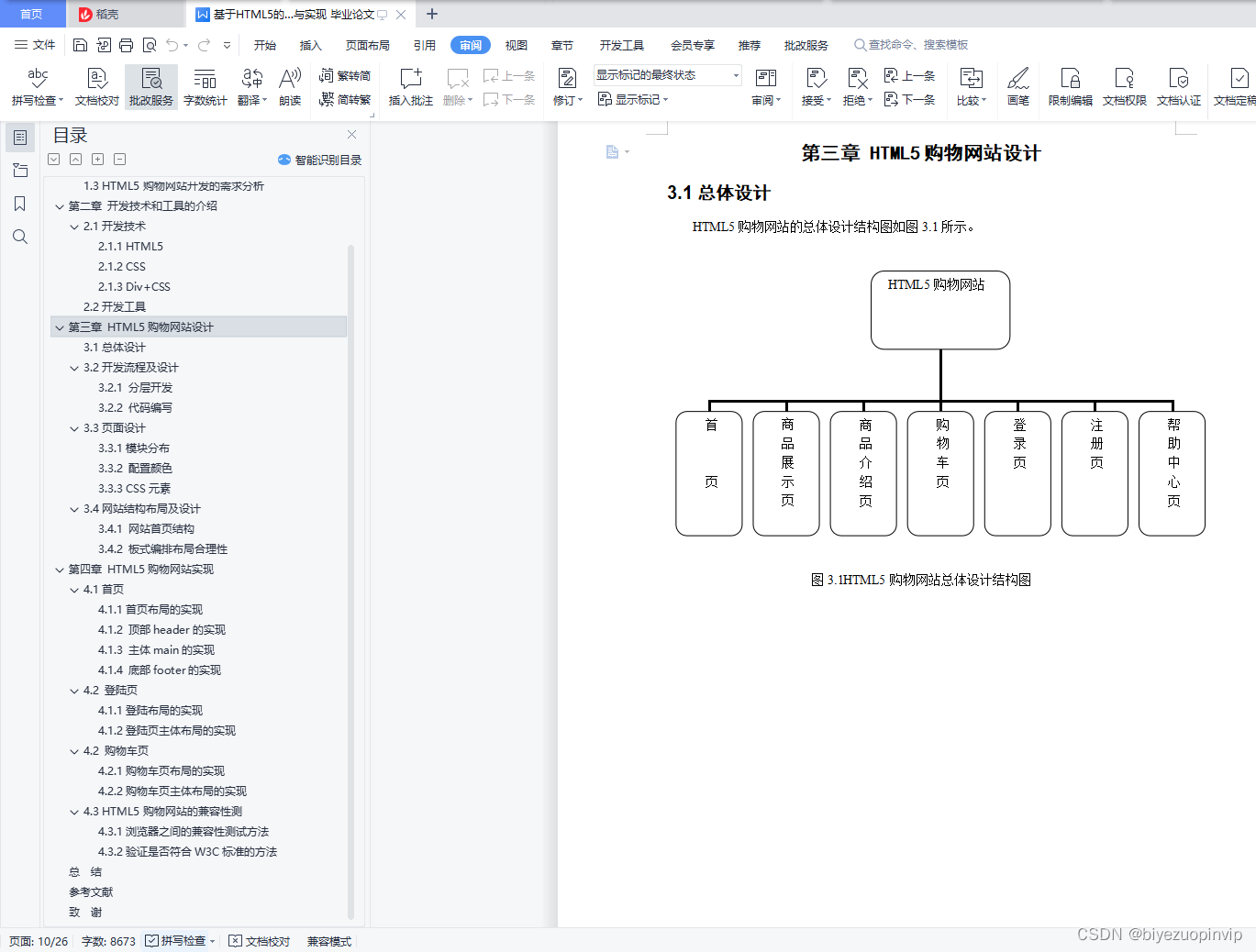Collapse the 4.1 首页 node
This screenshot has height=952, width=1256.
click(74, 590)
